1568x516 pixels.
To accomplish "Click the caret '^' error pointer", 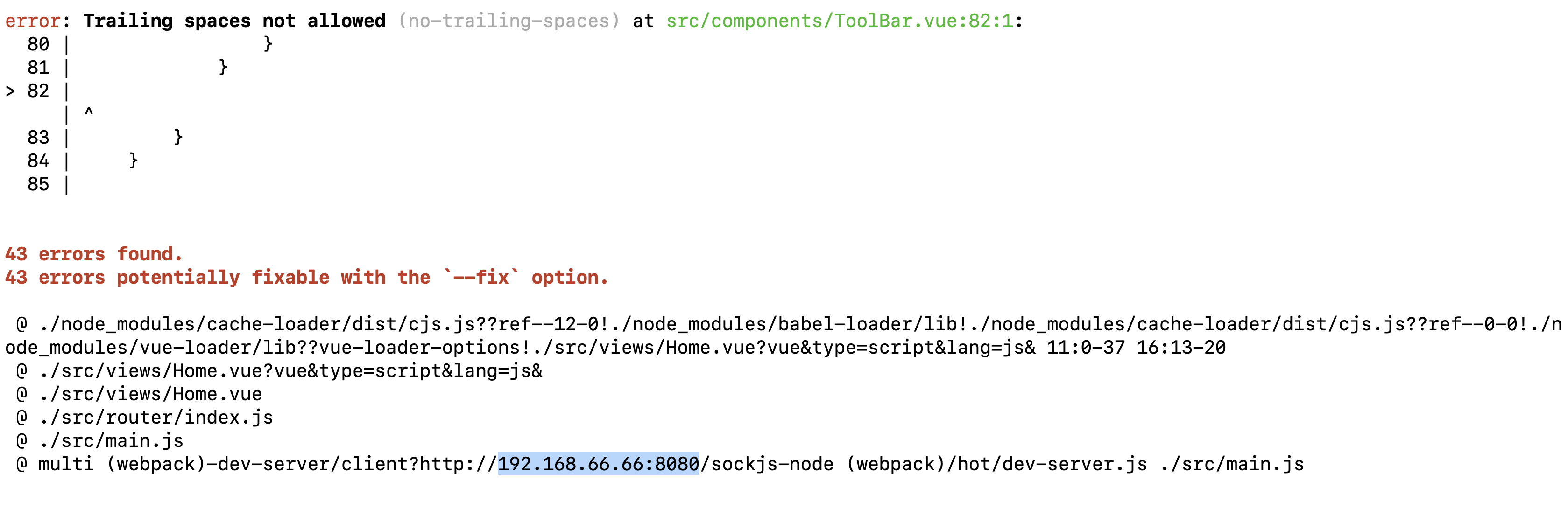I will coord(89,112).
